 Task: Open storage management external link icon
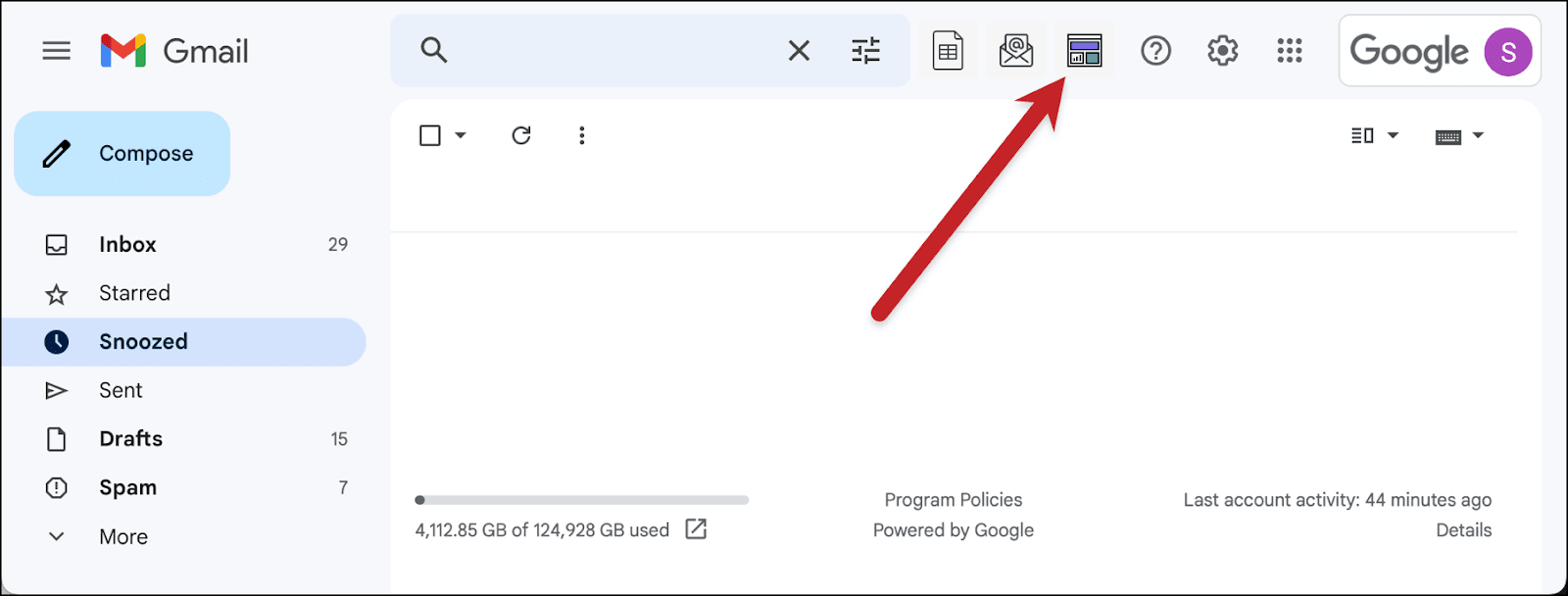(696, 529)
